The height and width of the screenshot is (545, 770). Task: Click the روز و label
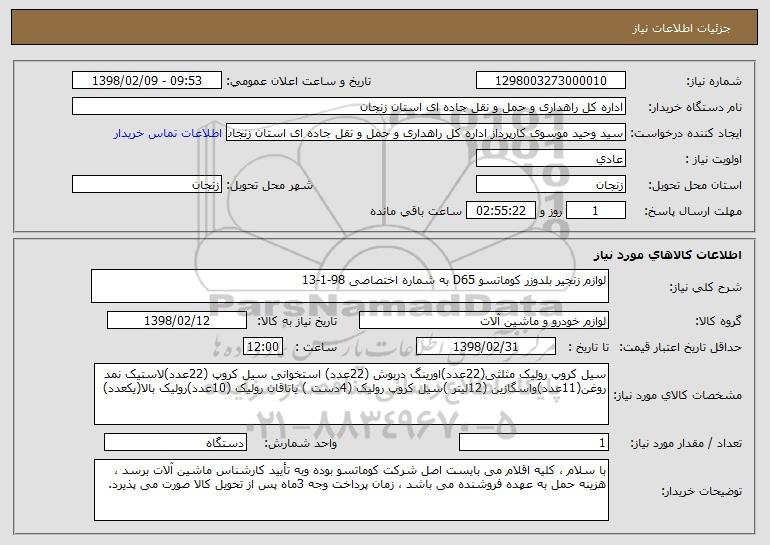click(550, 212)
